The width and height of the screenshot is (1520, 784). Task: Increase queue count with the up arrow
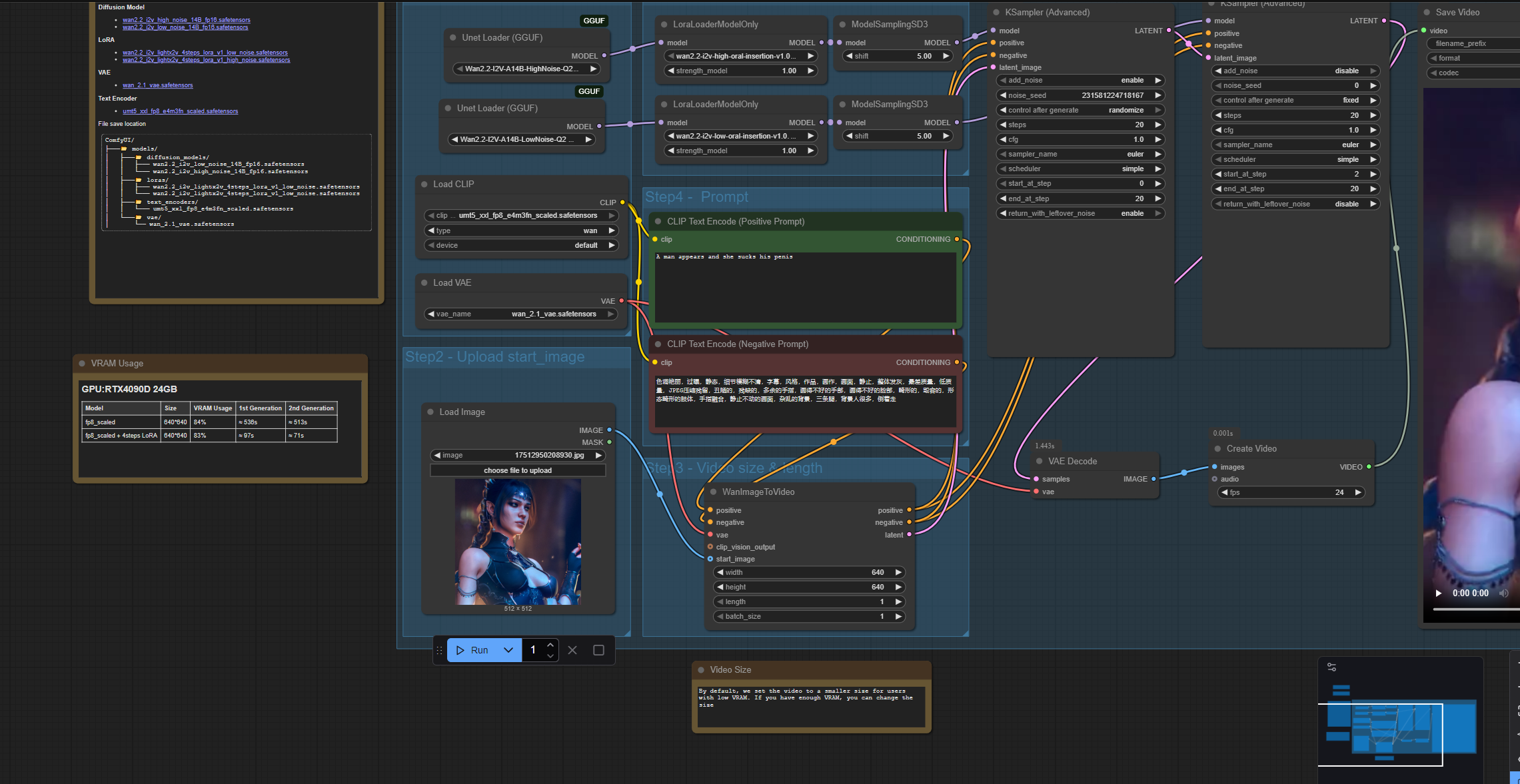point(550,645)
